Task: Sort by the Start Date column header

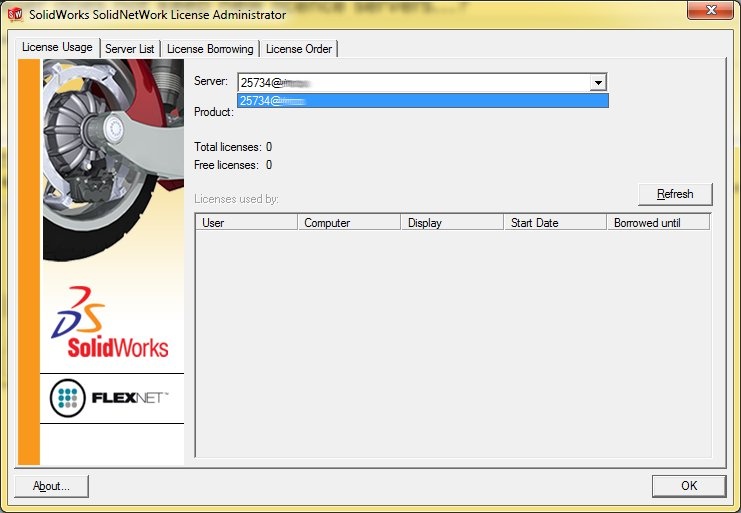Action: coord(555,222)
